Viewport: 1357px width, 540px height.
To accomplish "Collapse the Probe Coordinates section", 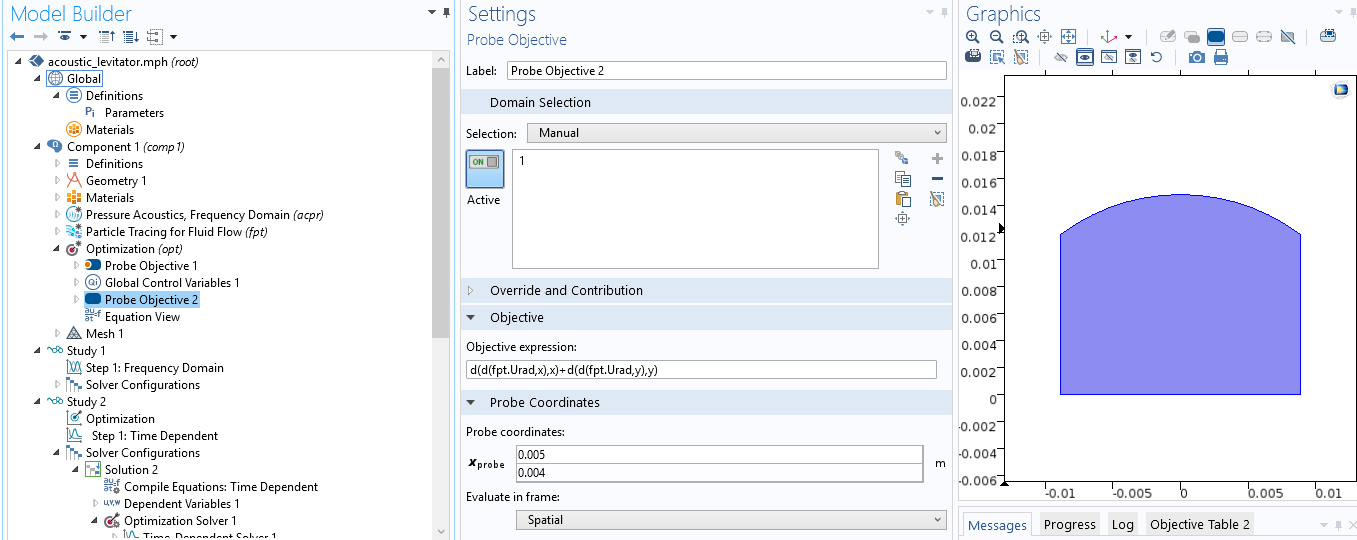I will click(544, 403).
